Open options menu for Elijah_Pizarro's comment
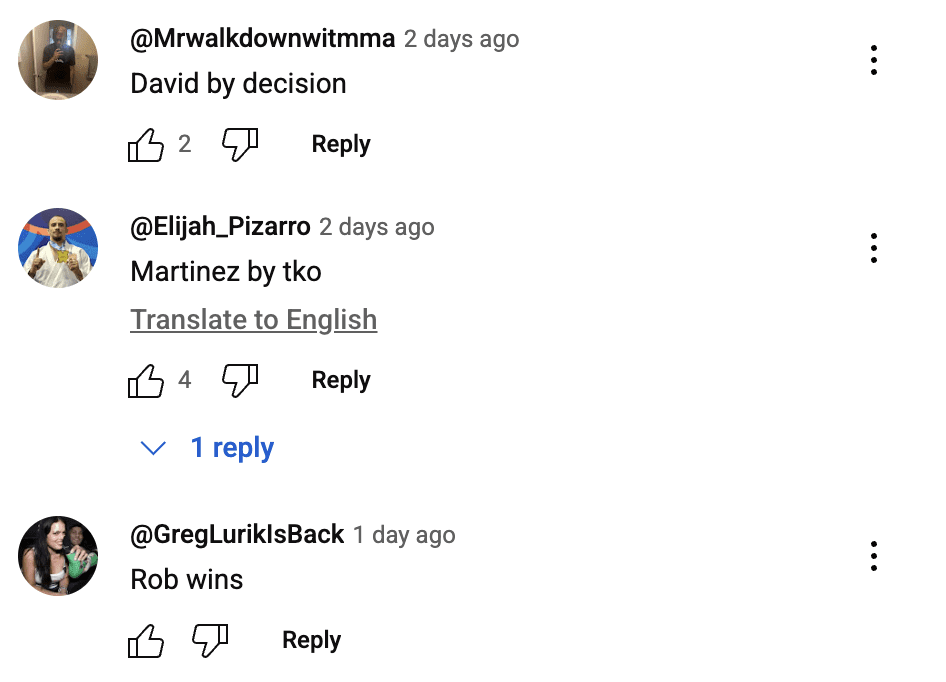This screenshot has width=946, height=682. point(874,247)
